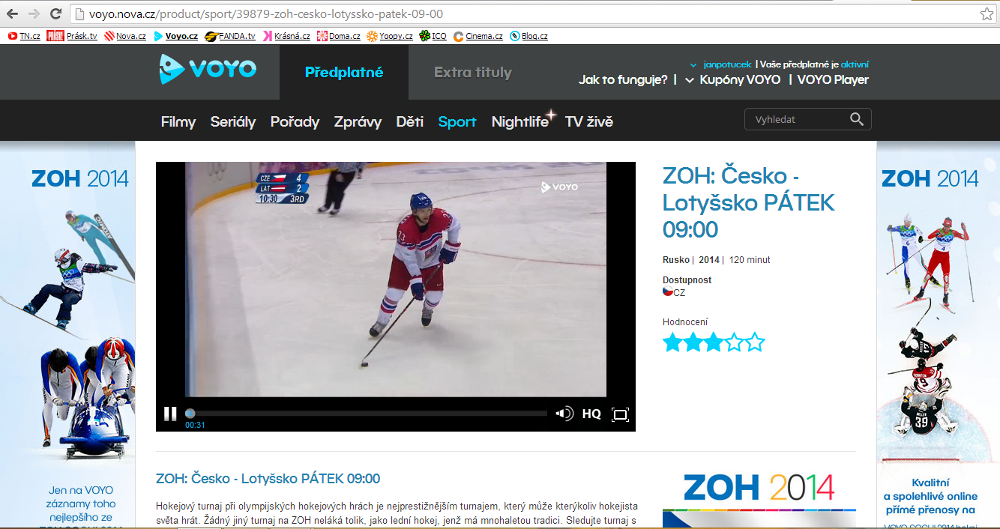Open the TV živě menu
Screen dimensions: 1000x529
pyautogui.click(x=589, y=122)
